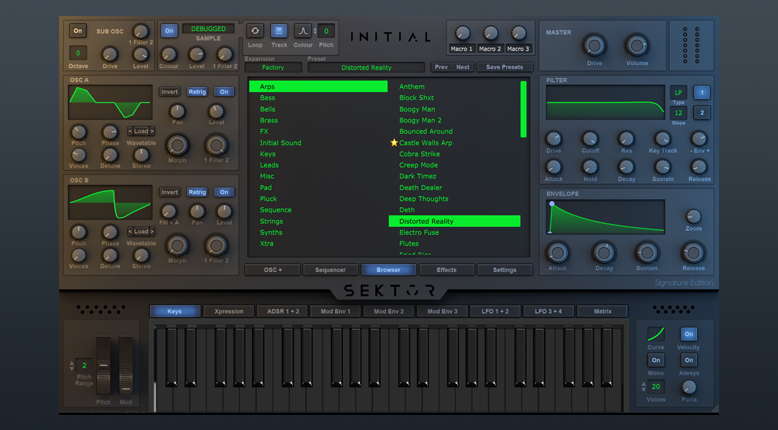Click the Pitch wheel

[103, 366]
